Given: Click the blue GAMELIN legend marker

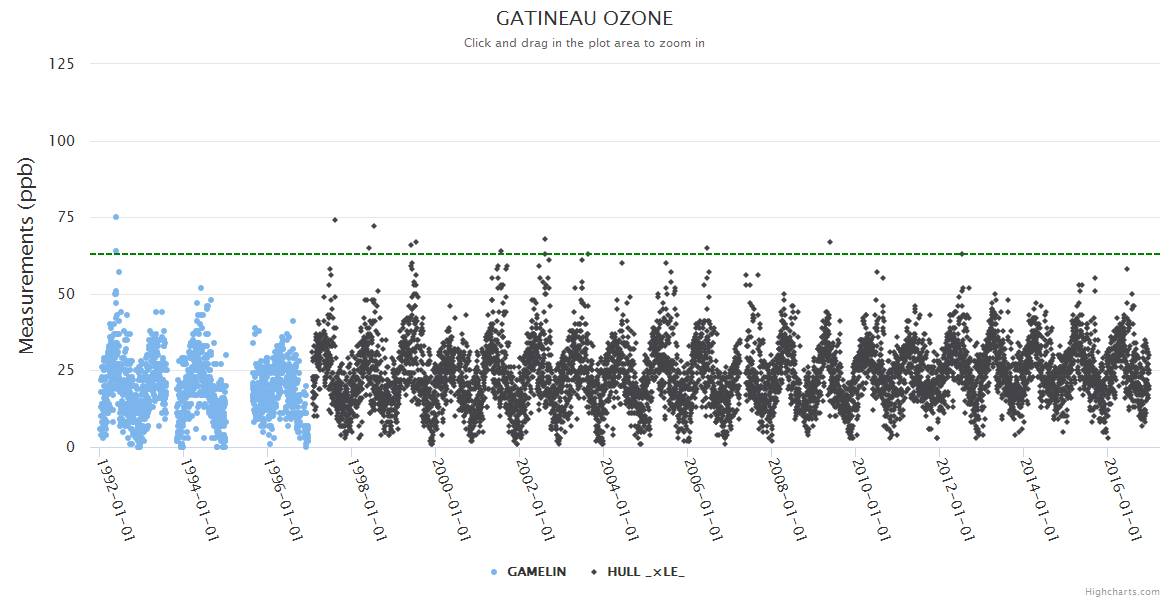Looking at the screenshot, I should click(x=494, y=572).
